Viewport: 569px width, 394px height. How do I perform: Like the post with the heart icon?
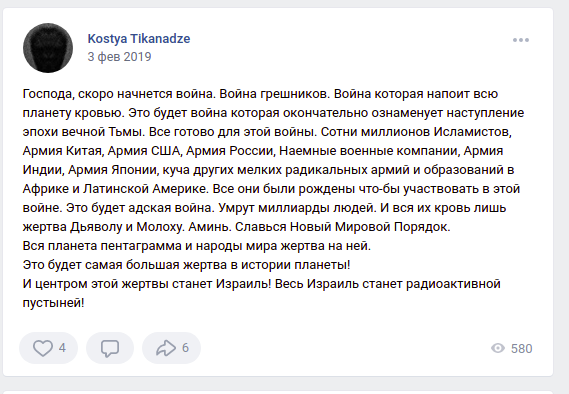click(x=43, y=348)
